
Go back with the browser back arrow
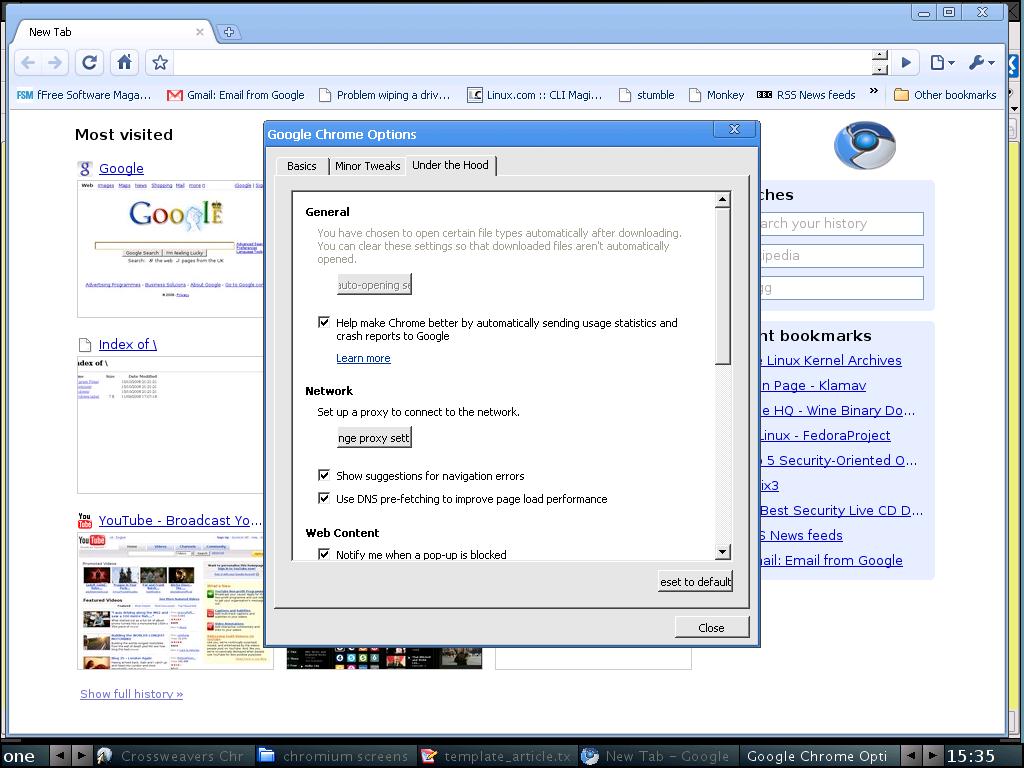pos(28,63)
